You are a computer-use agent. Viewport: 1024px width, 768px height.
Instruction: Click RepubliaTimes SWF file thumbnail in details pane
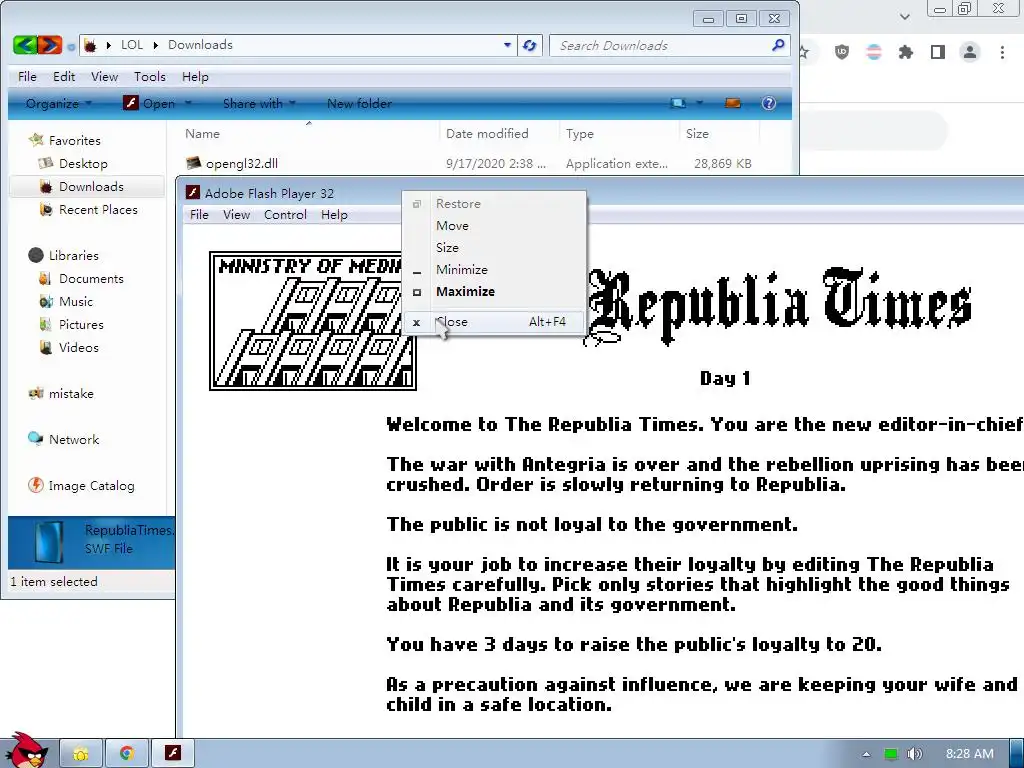pyautogui.click(x=49, y=541)
